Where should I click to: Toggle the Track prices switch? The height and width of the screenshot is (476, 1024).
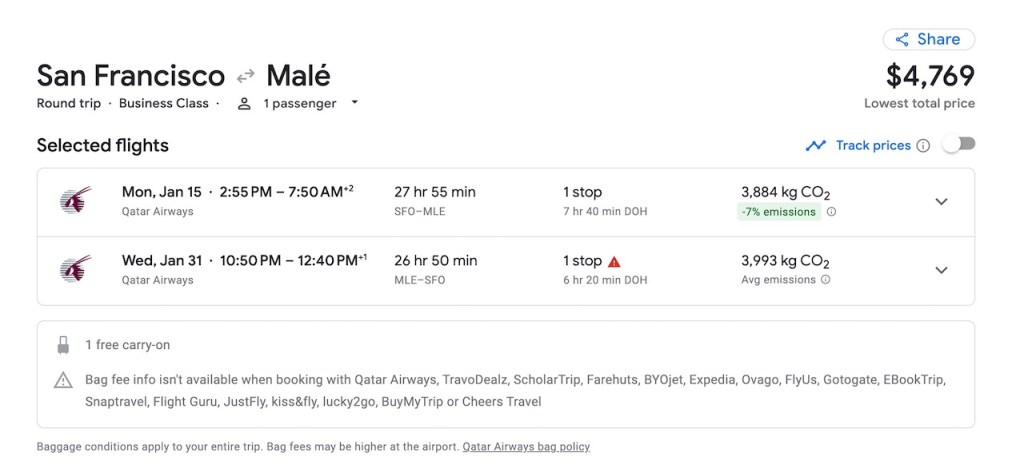(958, 145)
